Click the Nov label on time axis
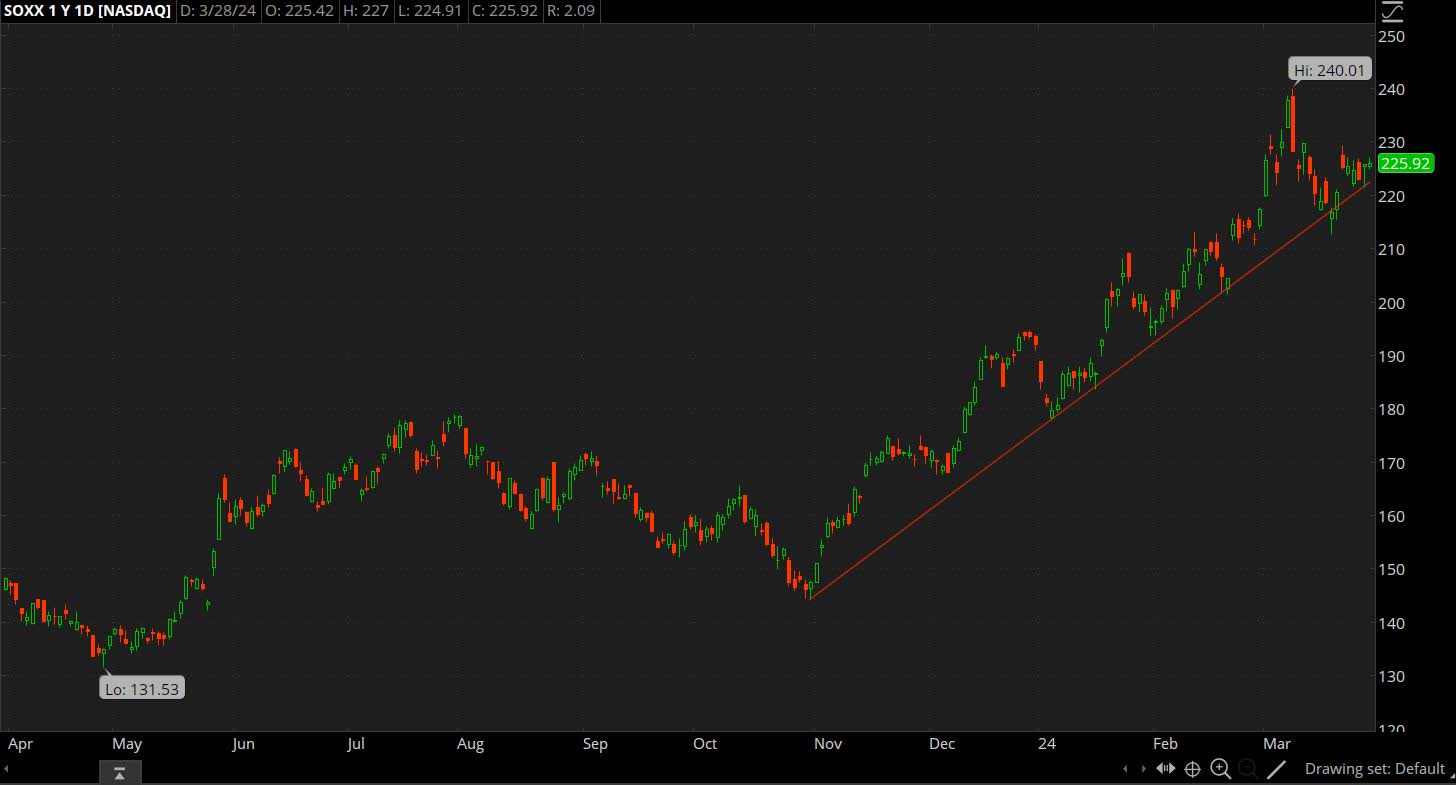The height and width of the screenshot is (785, 1456). 828,744
